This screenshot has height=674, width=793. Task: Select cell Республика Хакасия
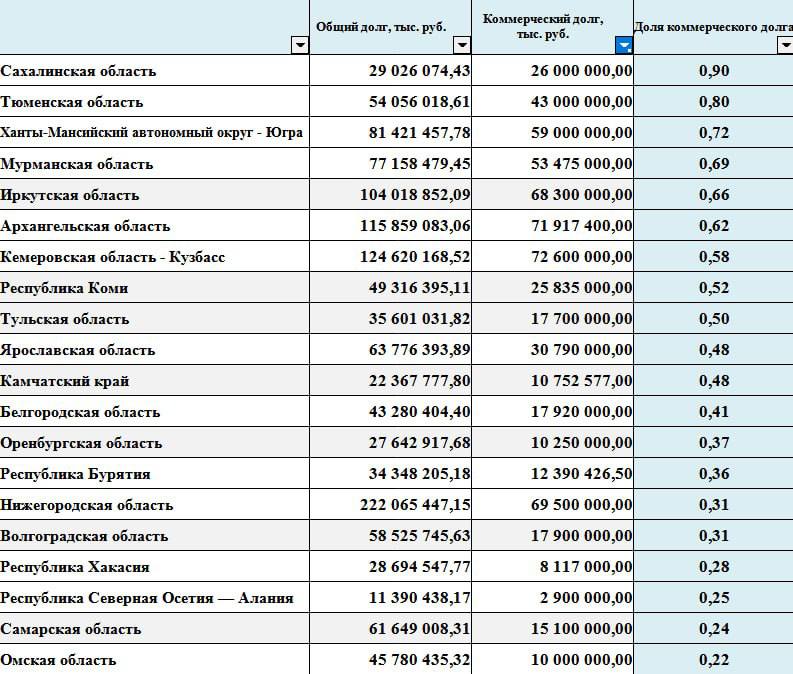(x=154, y=566)
